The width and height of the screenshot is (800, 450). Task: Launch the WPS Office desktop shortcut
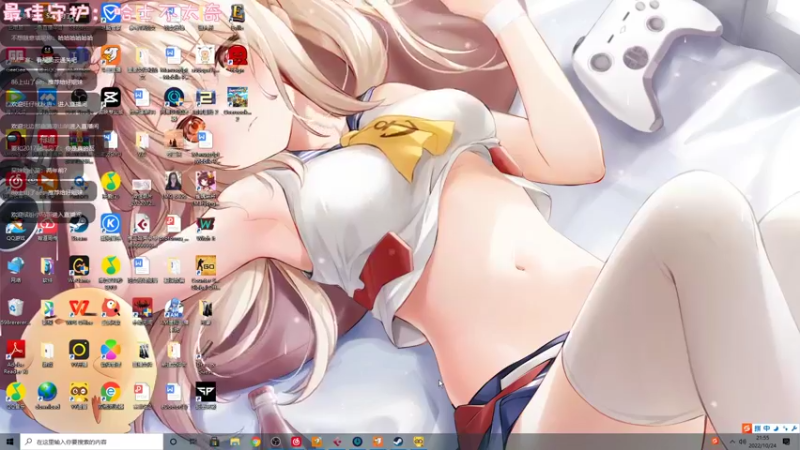79,308
